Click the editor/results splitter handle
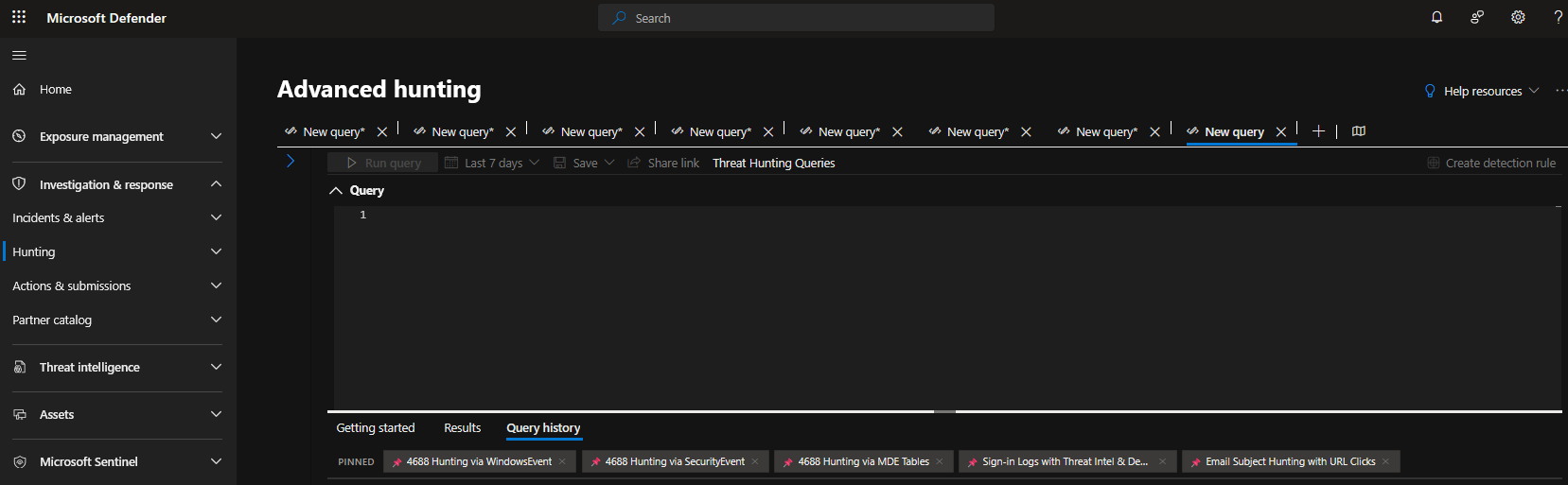The width and height of the screenshot is (1568, 485). (944, 411)
